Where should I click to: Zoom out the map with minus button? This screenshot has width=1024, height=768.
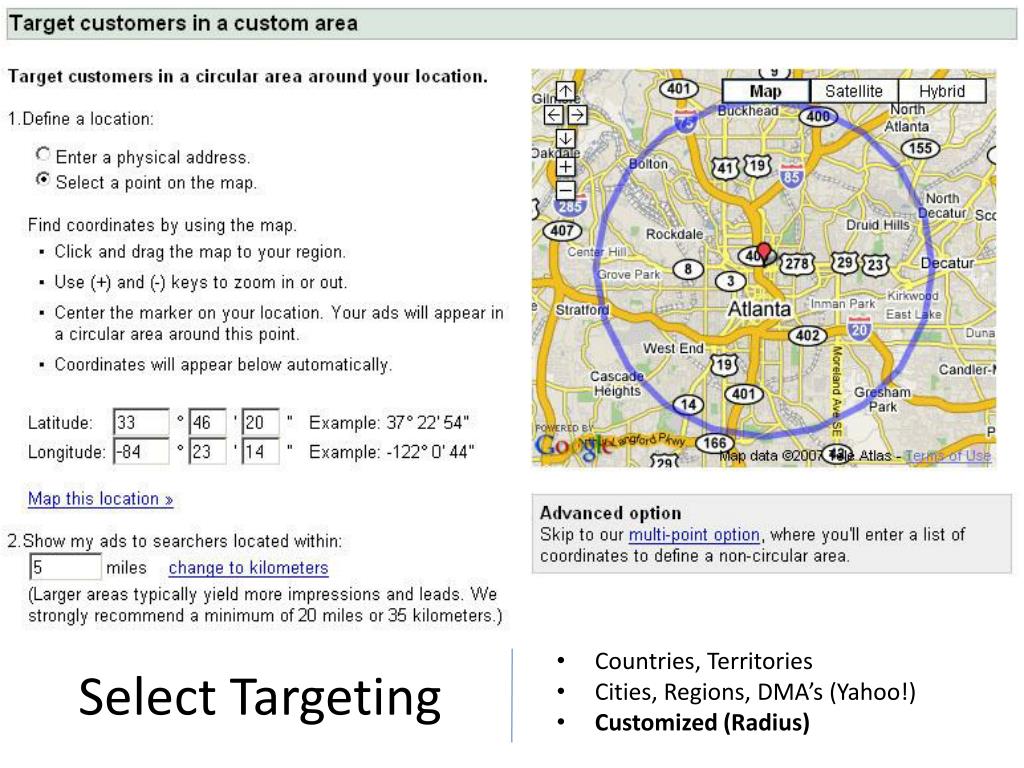[566, 191]
